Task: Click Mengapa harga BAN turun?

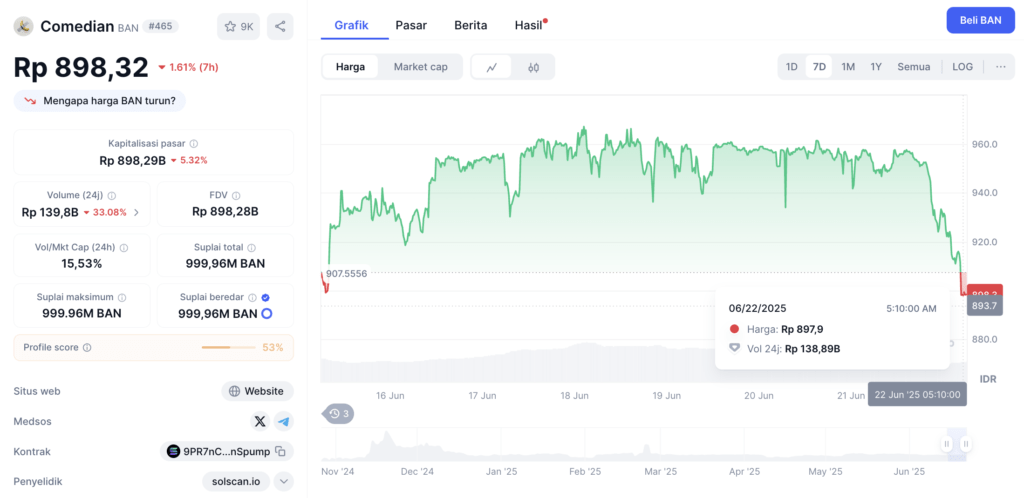Action: 99,101
